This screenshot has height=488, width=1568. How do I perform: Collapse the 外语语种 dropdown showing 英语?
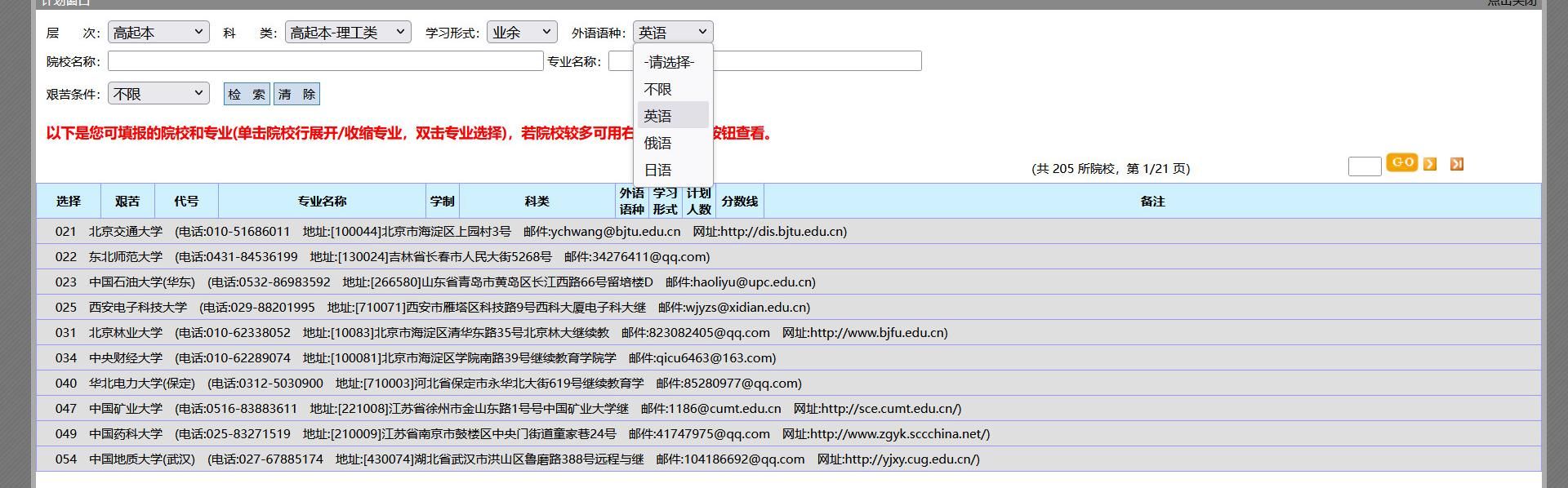(673, 33)
